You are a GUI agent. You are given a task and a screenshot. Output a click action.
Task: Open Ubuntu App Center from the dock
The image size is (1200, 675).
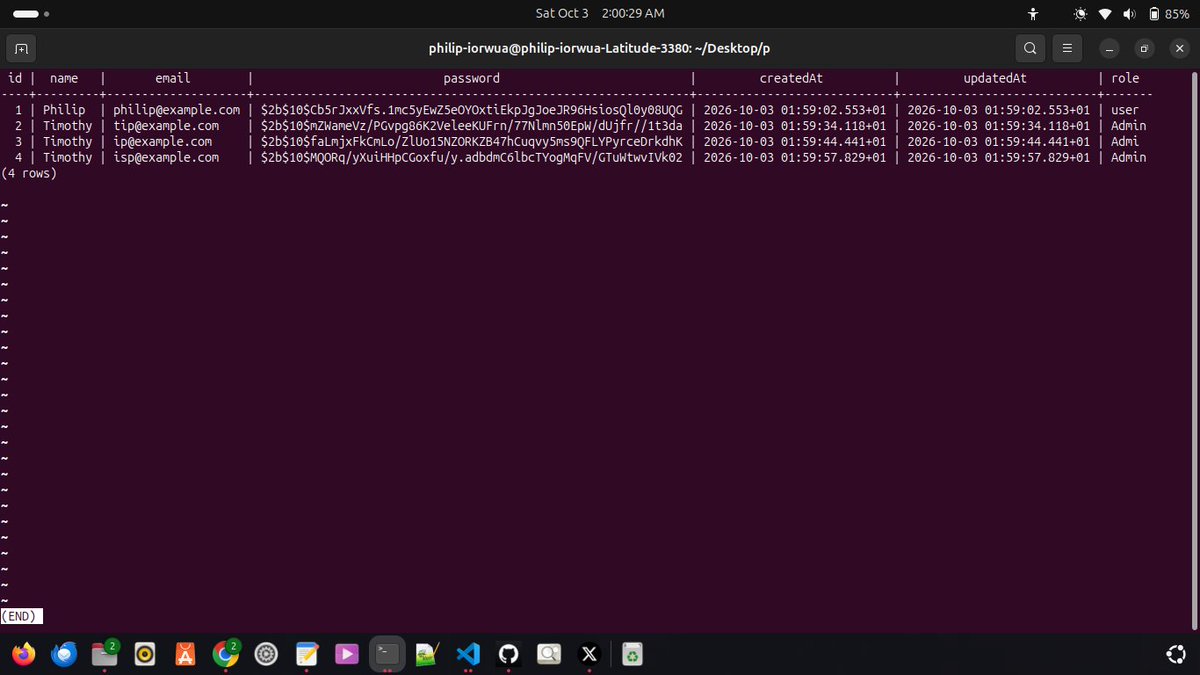coord(185,654)
